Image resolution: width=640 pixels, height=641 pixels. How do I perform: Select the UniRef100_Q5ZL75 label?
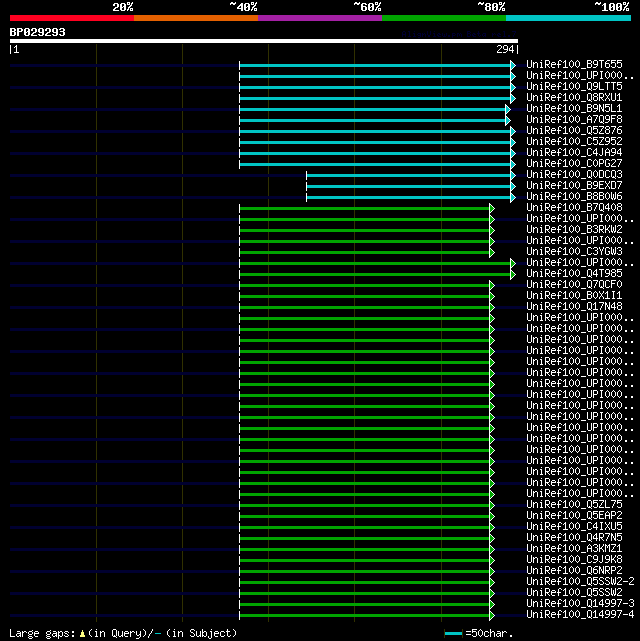pos(574,504)
